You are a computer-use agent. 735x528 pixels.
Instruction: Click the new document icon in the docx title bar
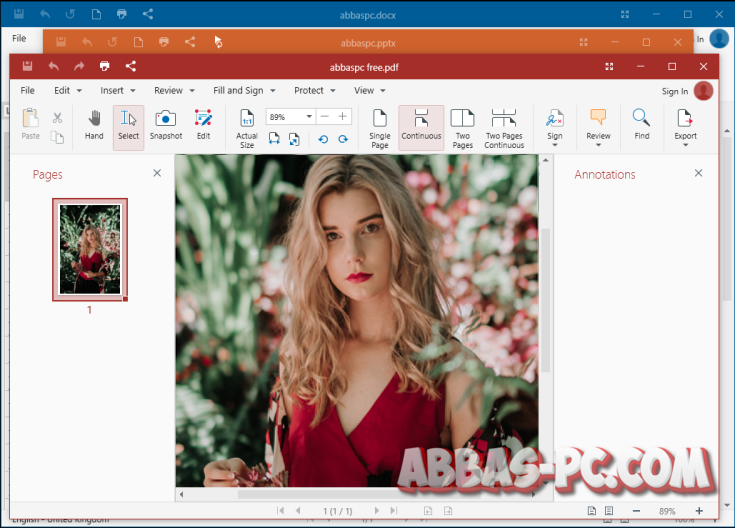coord(96,14)
